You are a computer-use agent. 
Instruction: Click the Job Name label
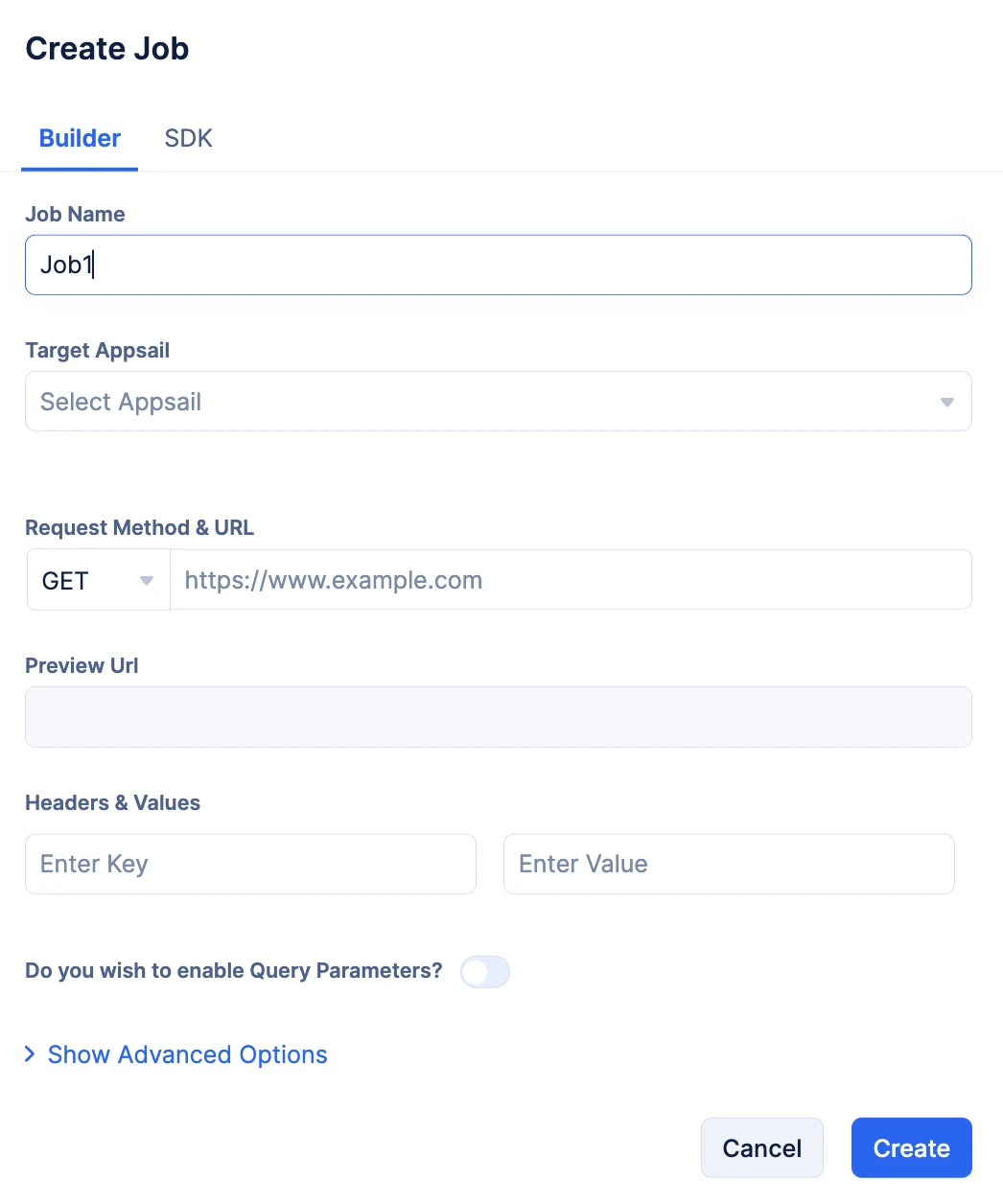point(75,214)
